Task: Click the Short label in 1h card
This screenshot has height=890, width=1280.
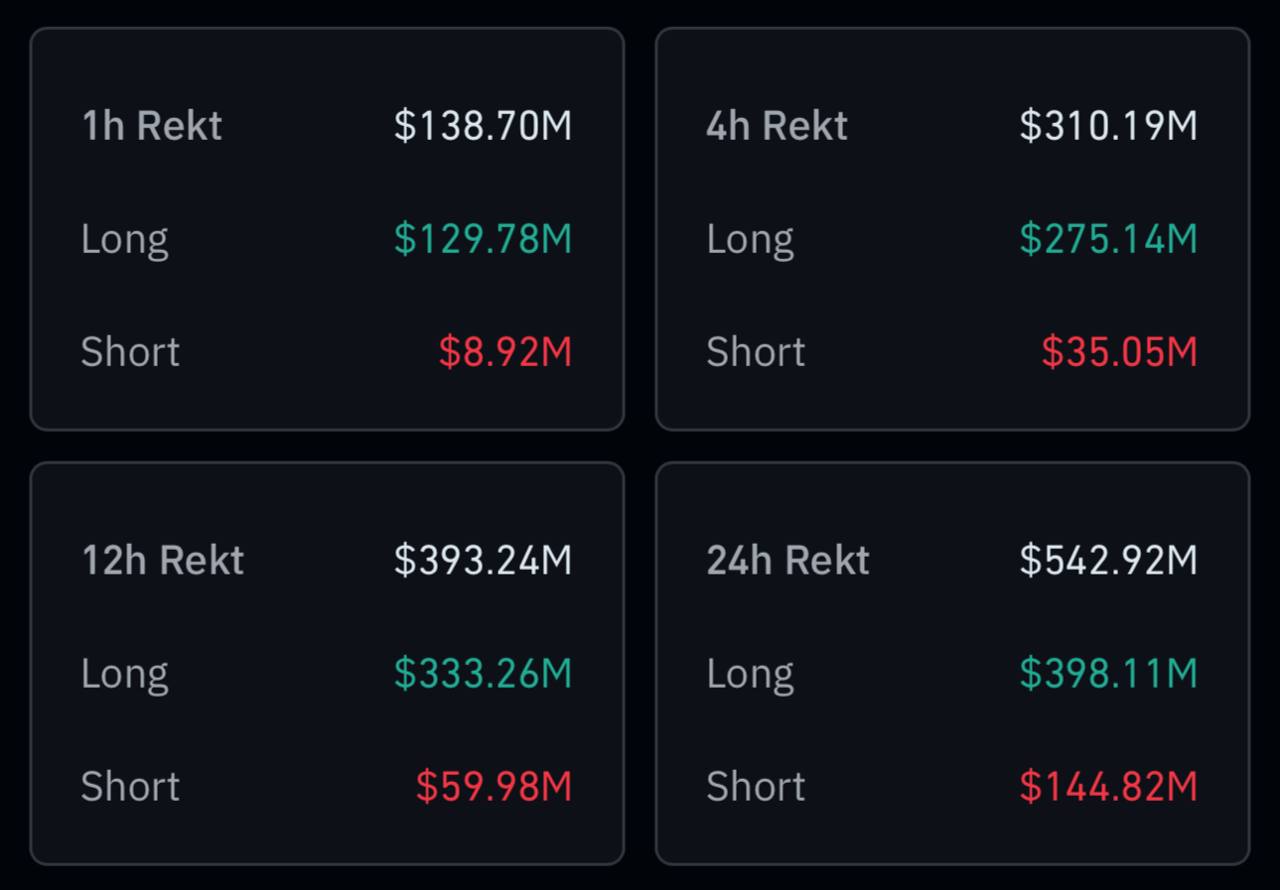Action: click(x=130, y=352)
